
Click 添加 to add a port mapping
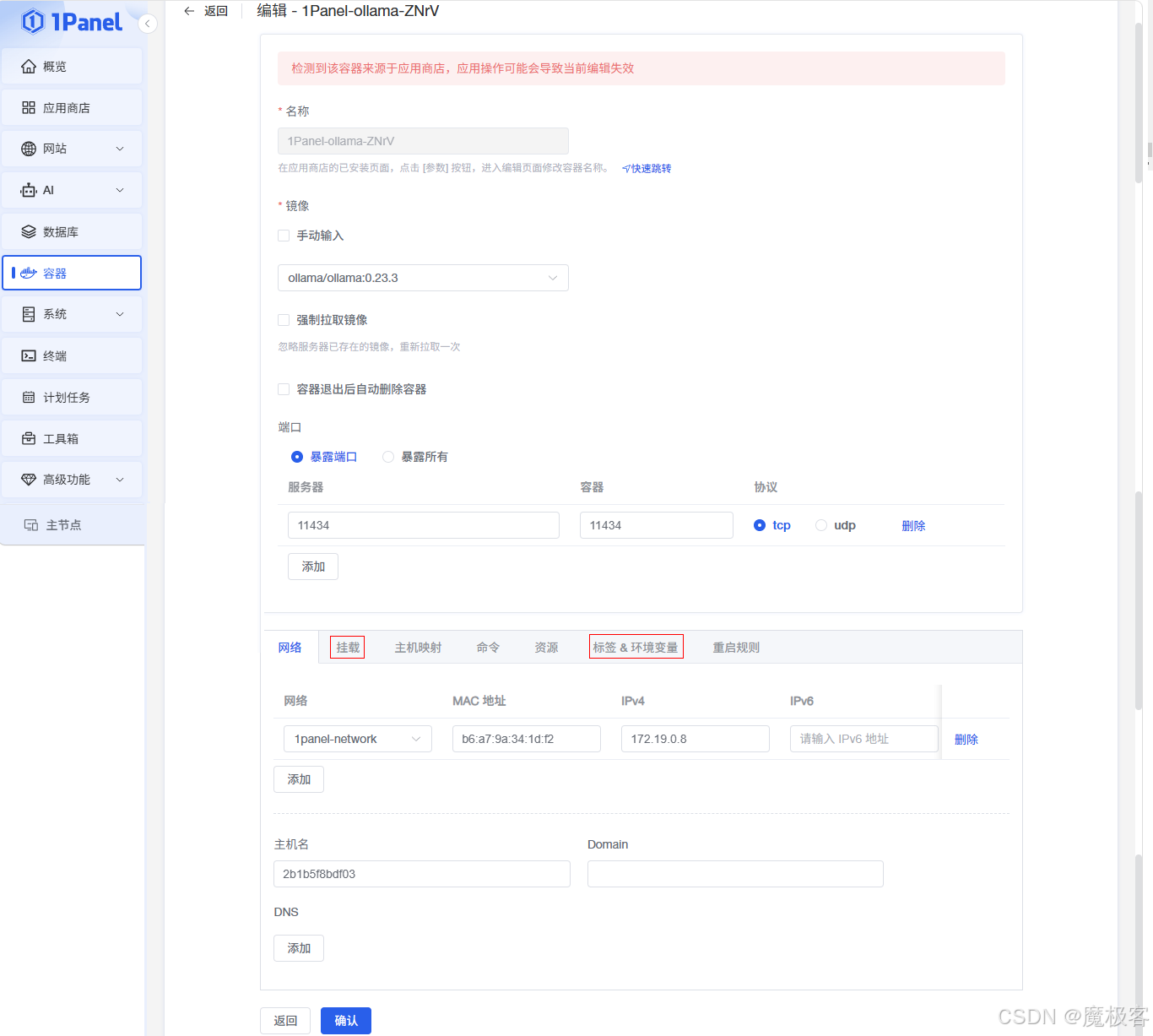pos(313,567)
